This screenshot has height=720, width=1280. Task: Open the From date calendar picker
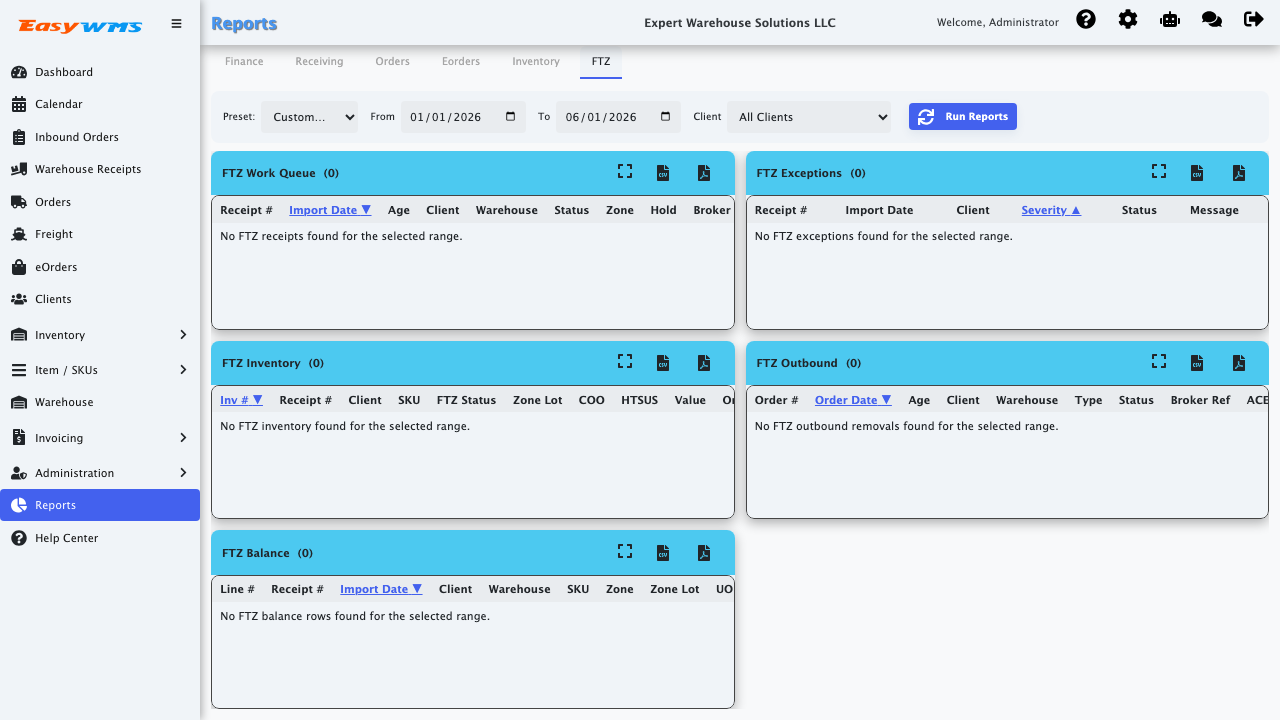point(511,117)
